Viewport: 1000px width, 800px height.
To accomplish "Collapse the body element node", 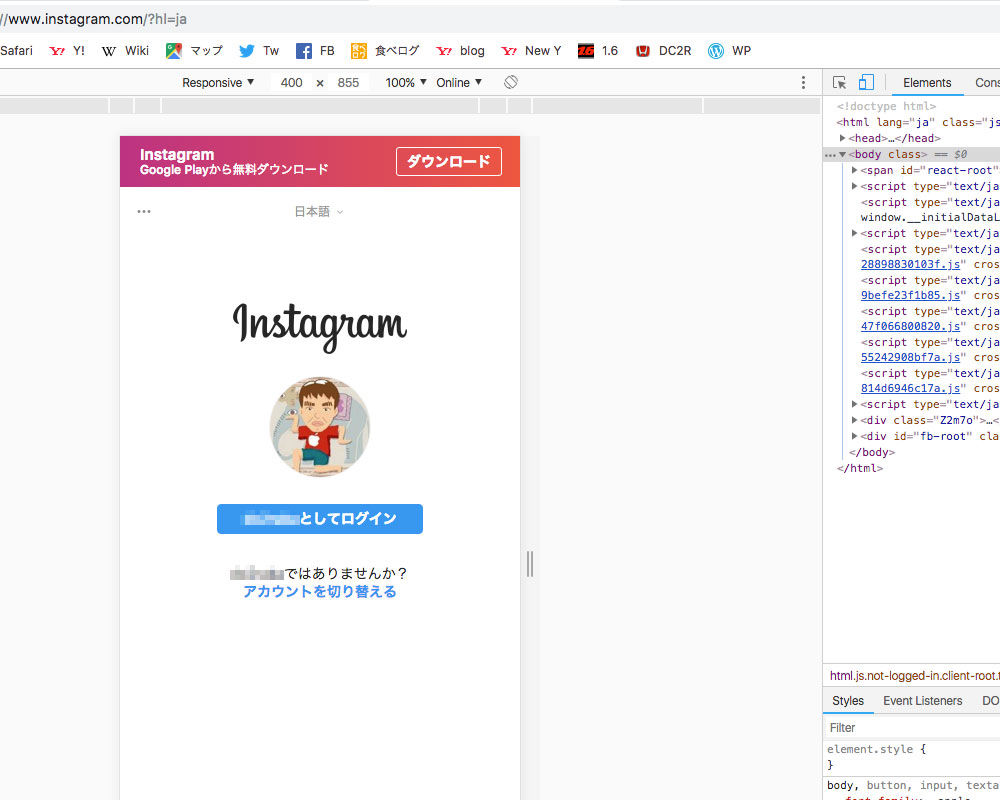I will pos(842,154).
